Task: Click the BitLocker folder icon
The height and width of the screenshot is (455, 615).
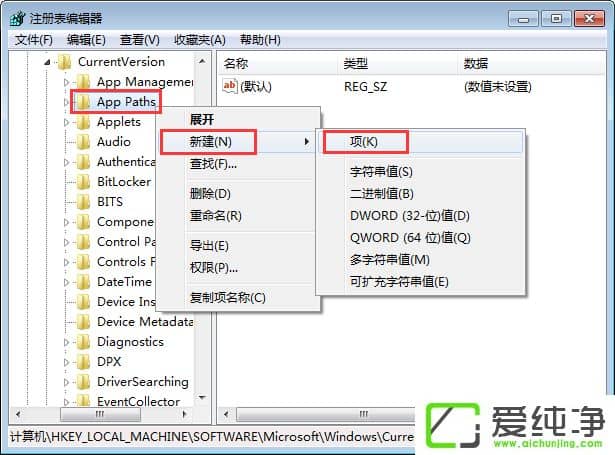Action: click(83, 182)
